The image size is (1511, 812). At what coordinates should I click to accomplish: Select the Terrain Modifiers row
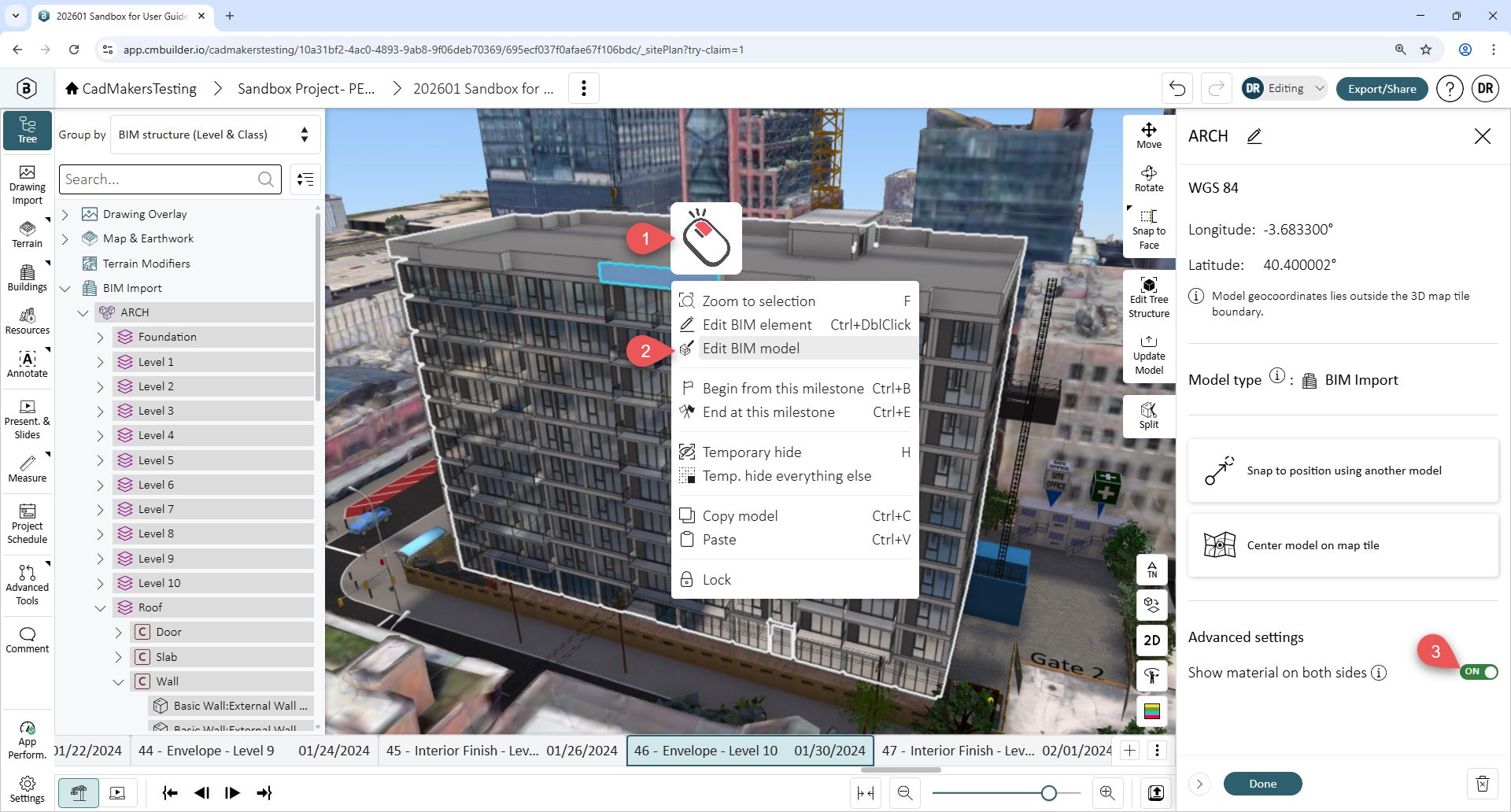point(146,264)
